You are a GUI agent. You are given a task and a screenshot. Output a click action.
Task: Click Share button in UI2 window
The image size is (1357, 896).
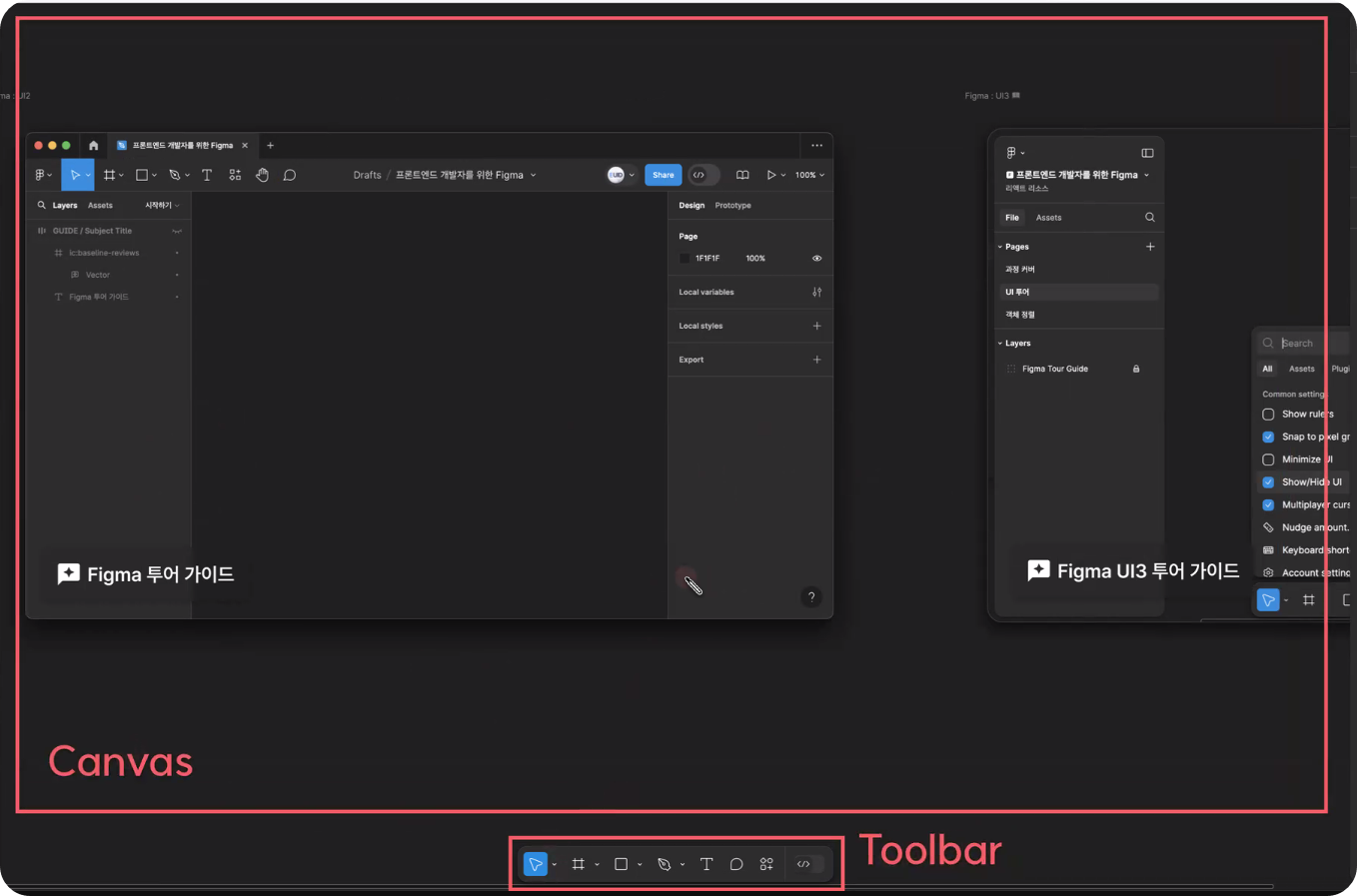point(664,175)
